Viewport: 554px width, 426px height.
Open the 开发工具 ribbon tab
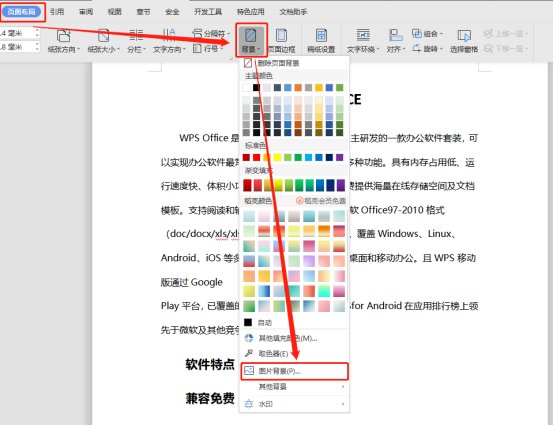[208, 12]
